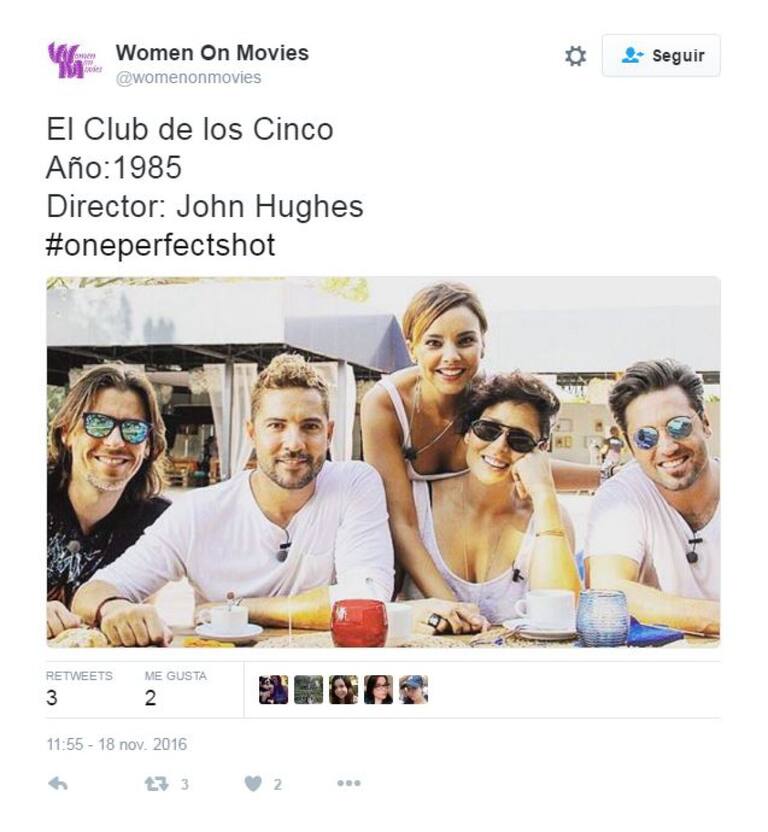Click the fourth liker avatar thumbnail
The height and width of the screenshot is (832, 768).
point(378,690)
